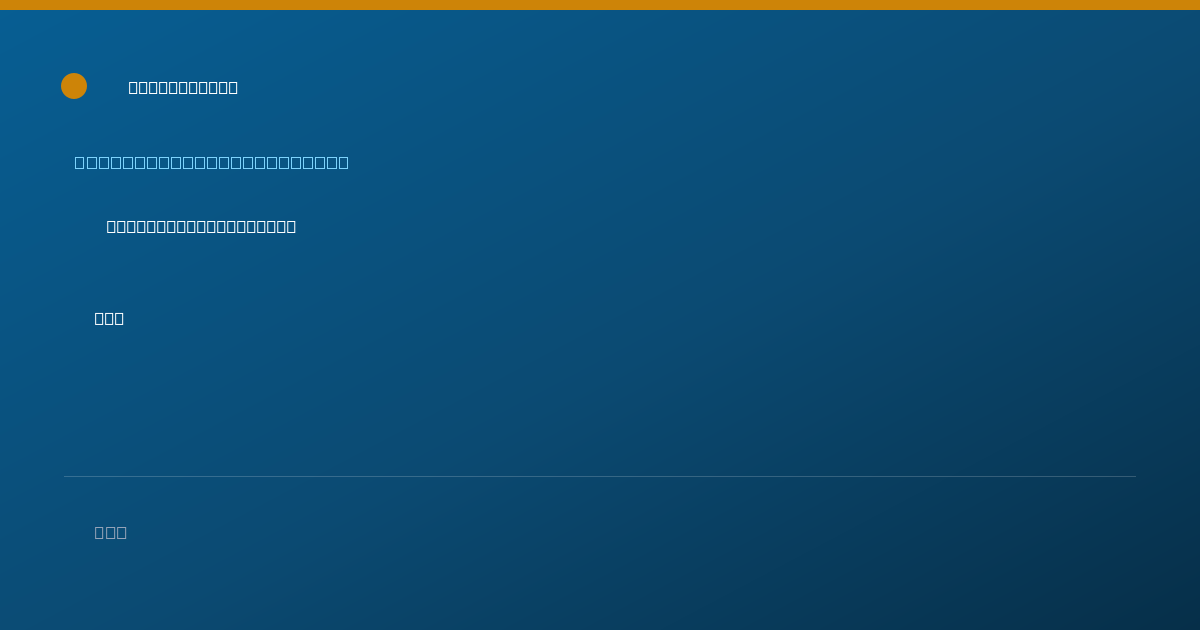Screen dimensions: 1200x630
Task: Click the thin horizontal divider line
Action: tap(600, 476)
